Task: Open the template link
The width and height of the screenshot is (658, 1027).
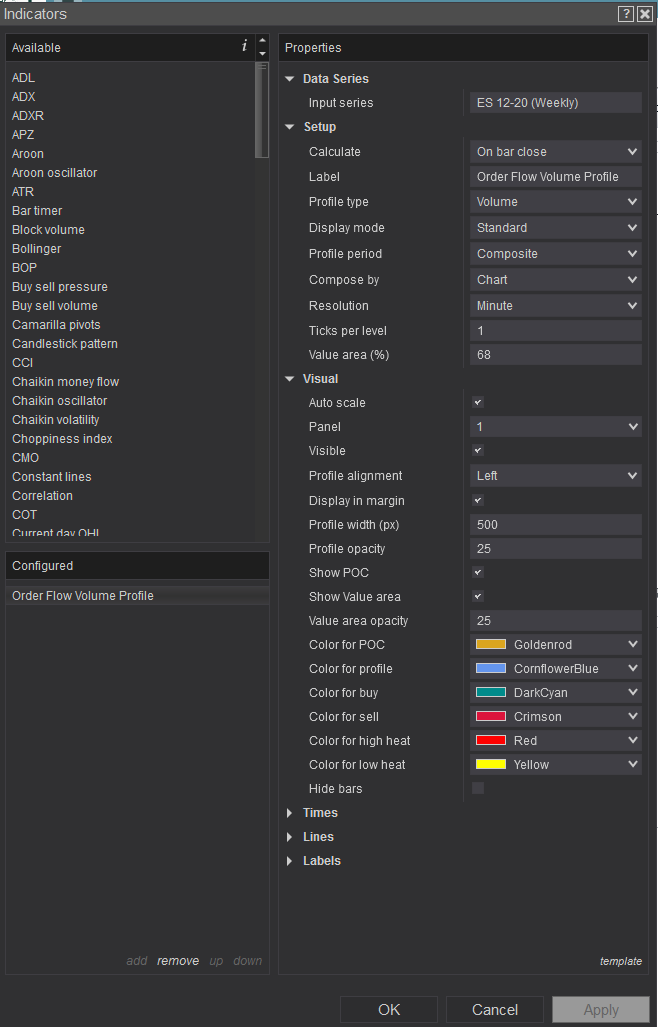Action: tap(620, 961)
